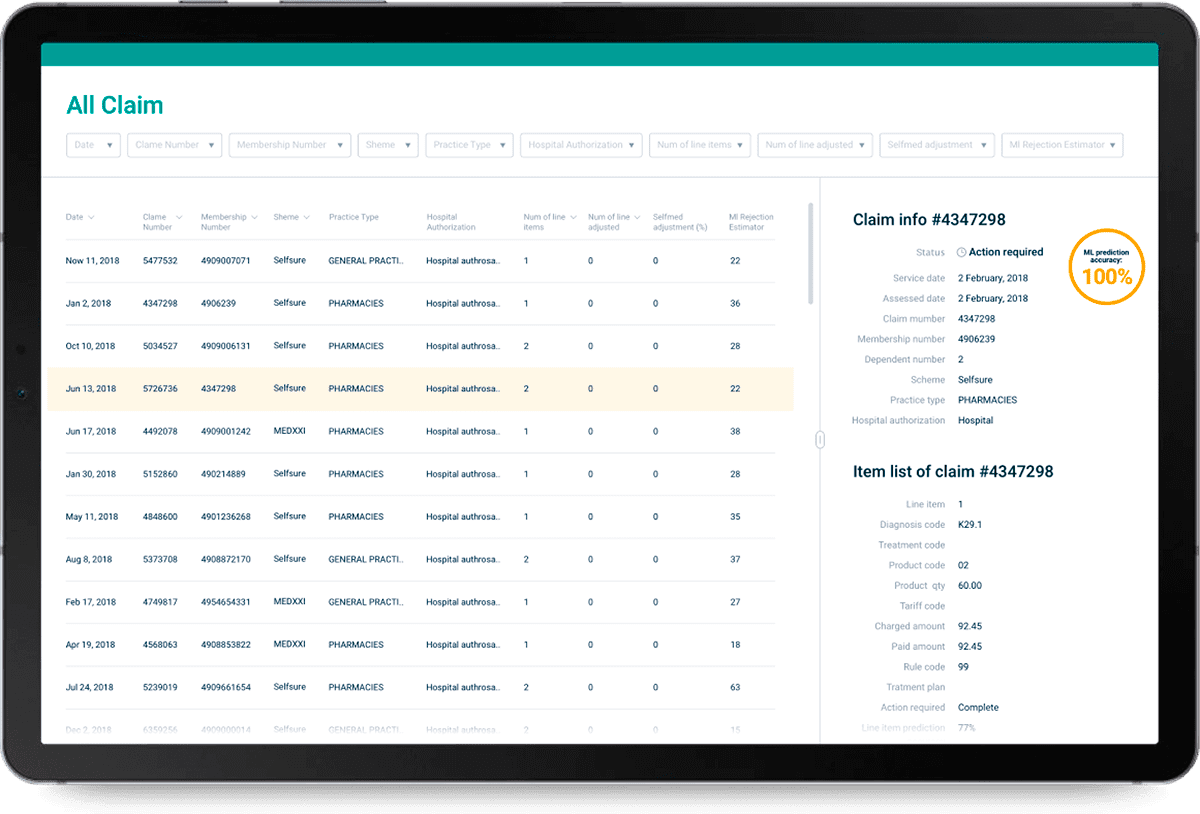The width and height of the screenshot is (1200, 814).
Task: Click the ML prediction accuracy 100% badge
Action: click(x=1107, y=266)
